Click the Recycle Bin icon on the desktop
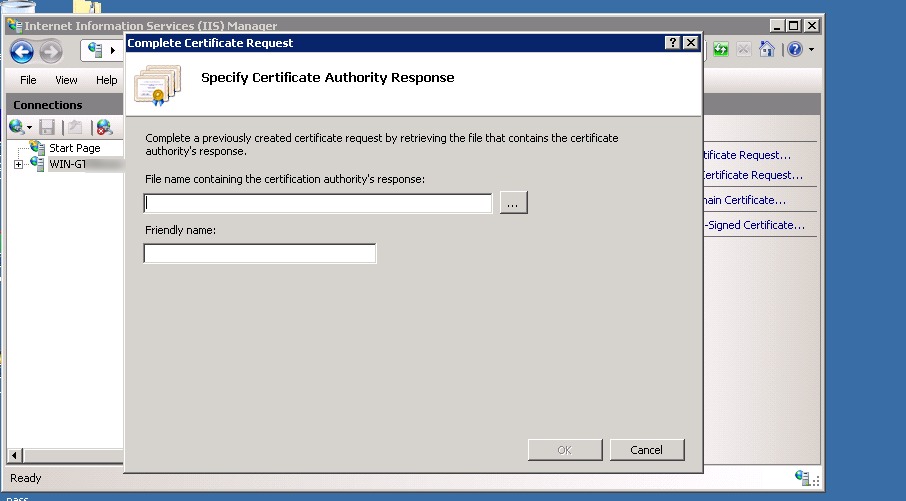Screen dimensions: 906x501 pyautogui.click(x=17, y=6)
